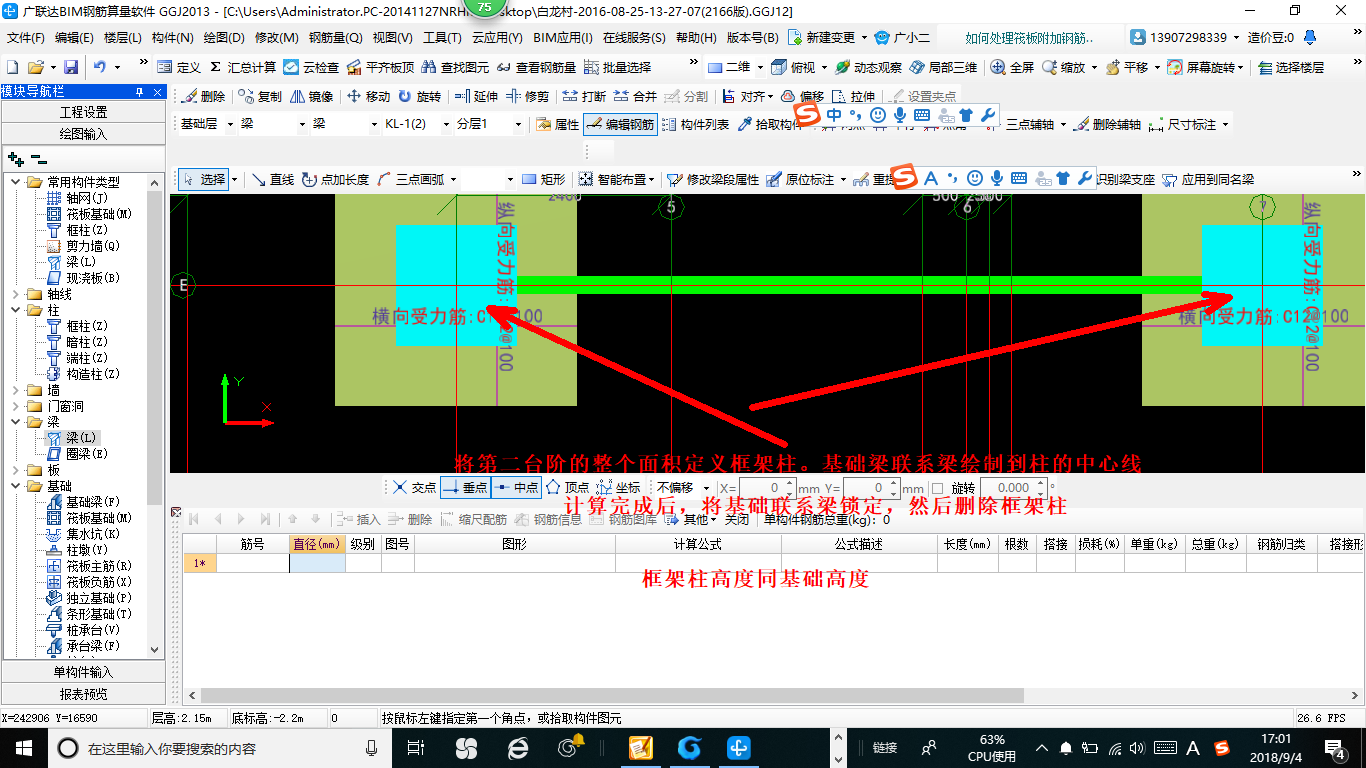1366x768 pixels.
Task: Click the 合并 merge tool
Action: pyautogui.click(x=636, y=97)
